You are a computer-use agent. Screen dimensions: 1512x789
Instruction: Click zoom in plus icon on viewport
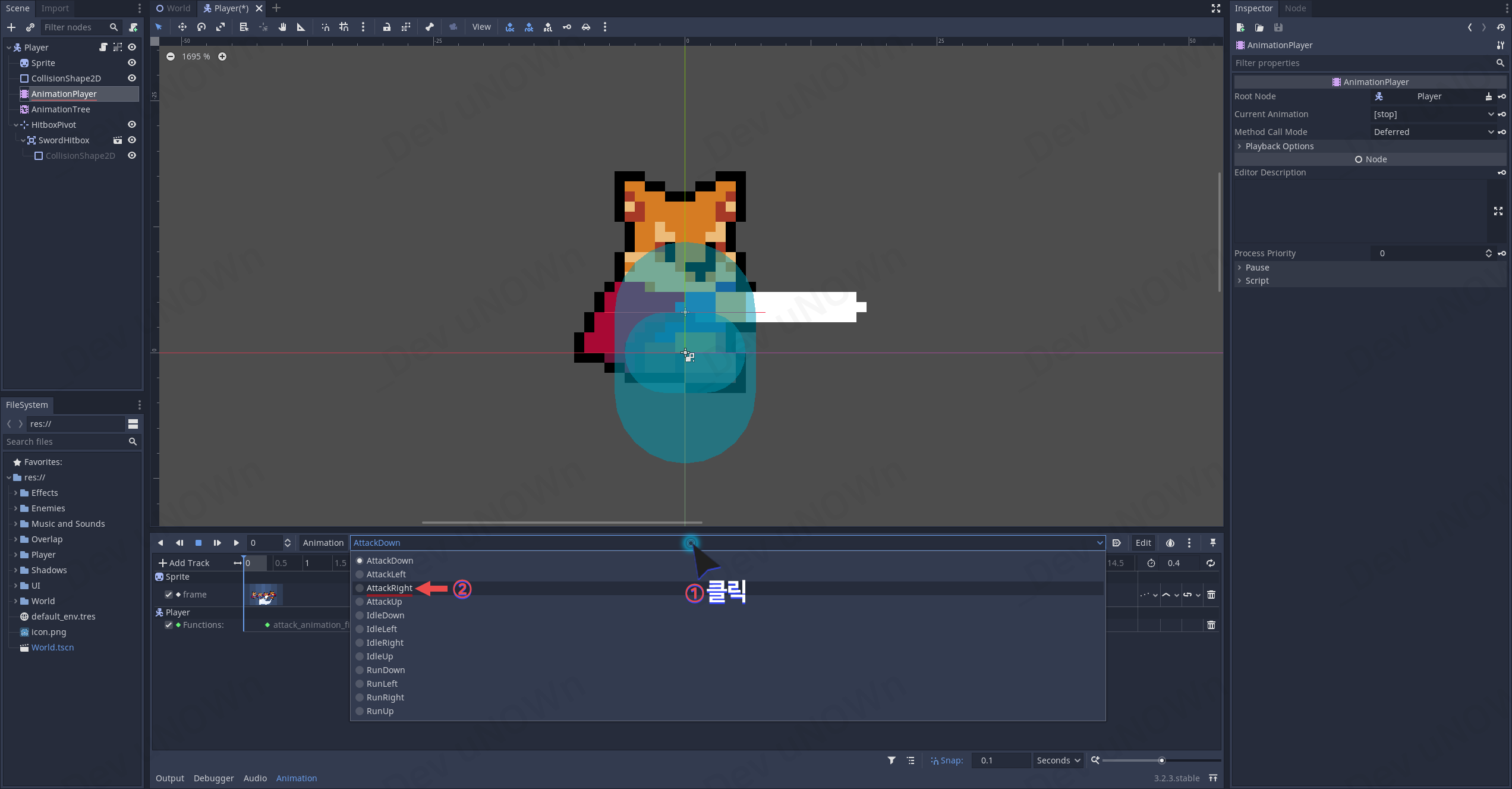pyautogui.click(x=222, y=56)
